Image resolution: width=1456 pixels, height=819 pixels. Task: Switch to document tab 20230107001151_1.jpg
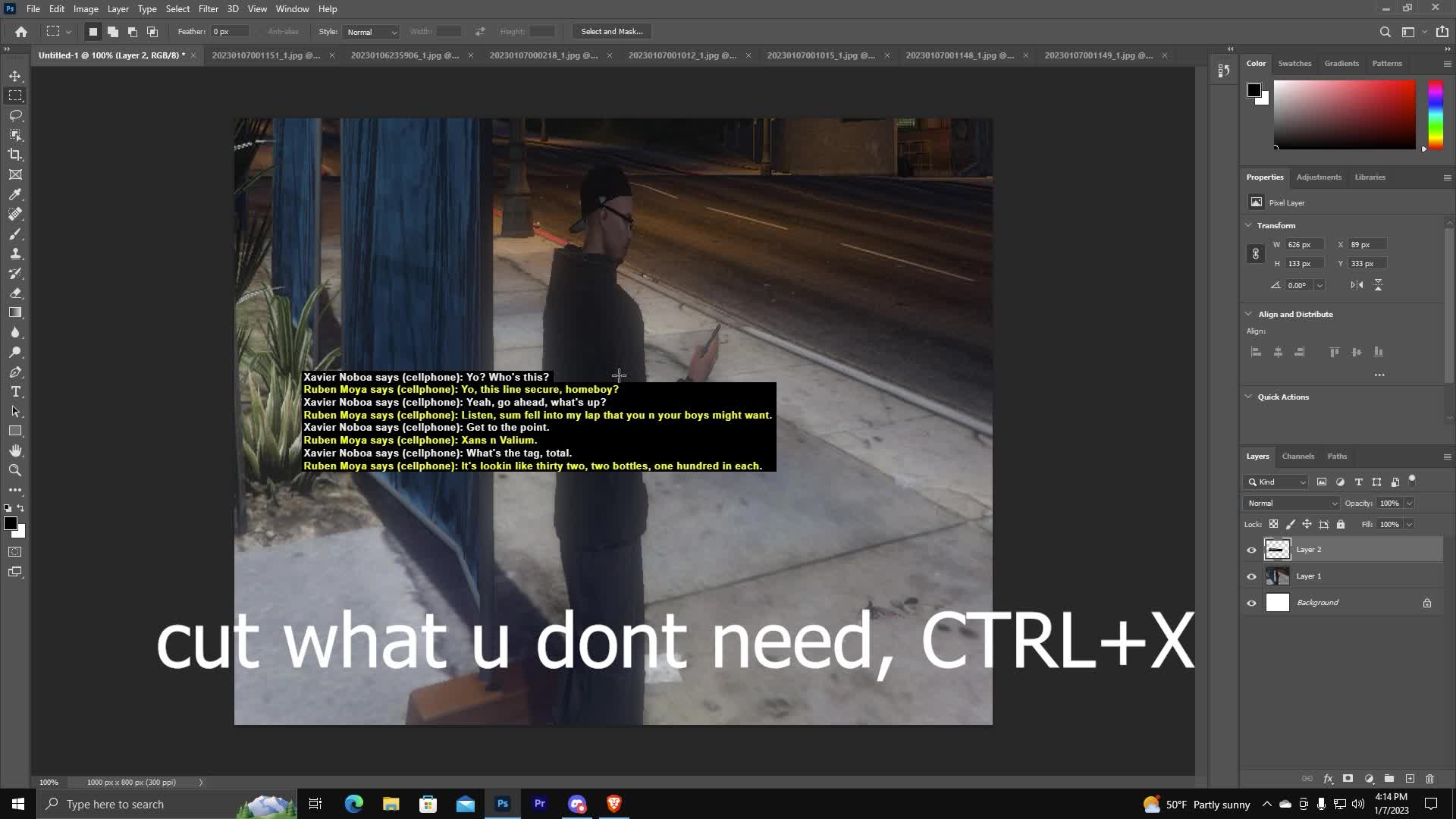coord(266,55)
